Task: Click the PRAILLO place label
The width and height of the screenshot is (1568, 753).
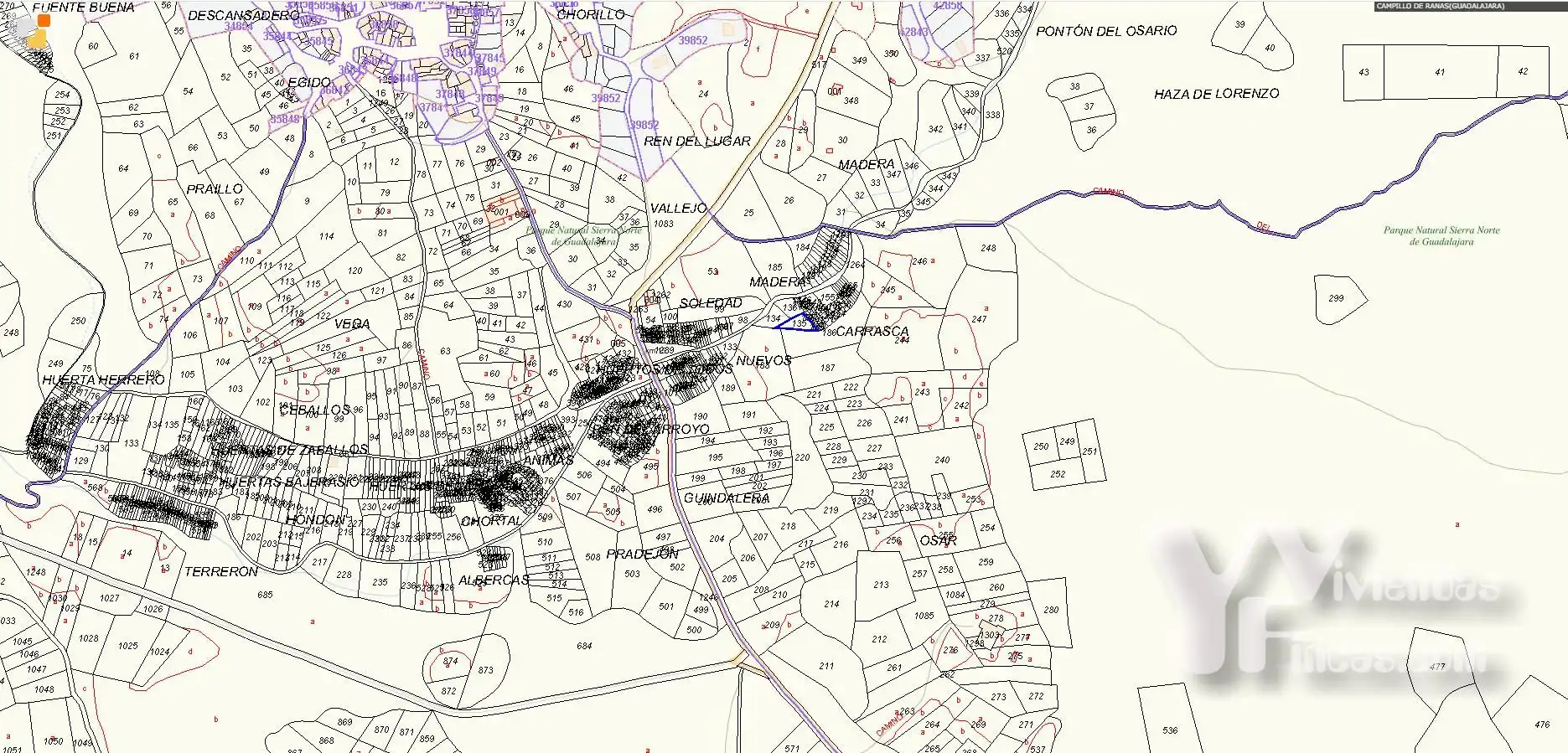Action: pyautogui.click(x=215, y=189)
